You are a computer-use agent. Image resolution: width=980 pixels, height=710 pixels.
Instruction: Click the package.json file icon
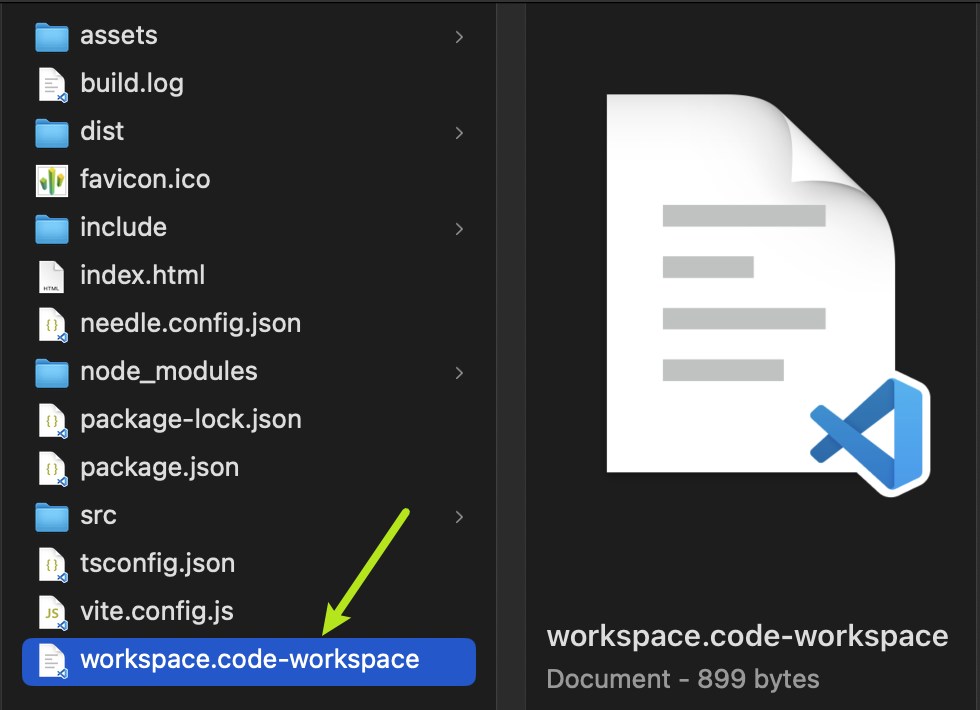point(52,469)
